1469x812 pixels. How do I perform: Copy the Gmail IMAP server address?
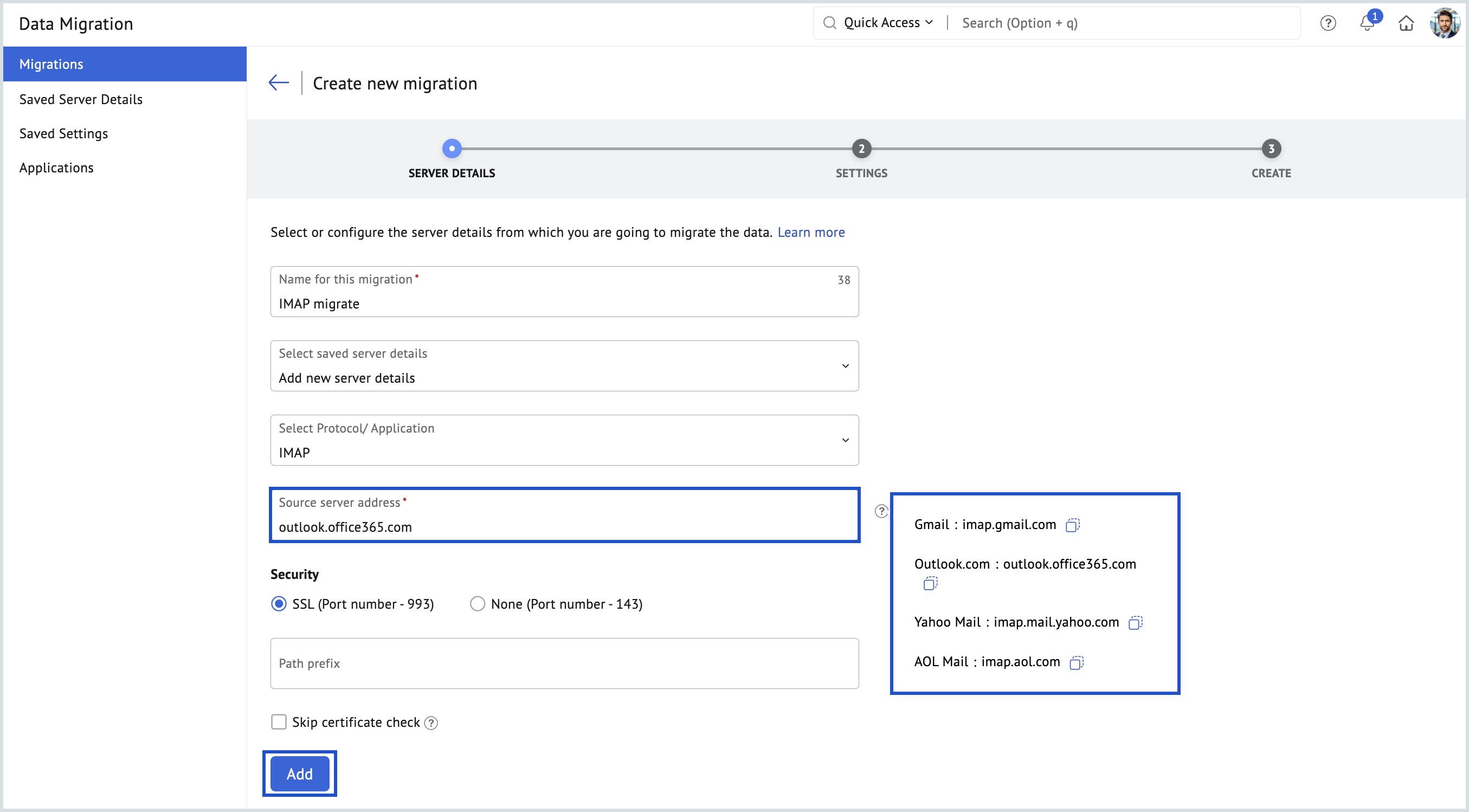pos(1074,525)
